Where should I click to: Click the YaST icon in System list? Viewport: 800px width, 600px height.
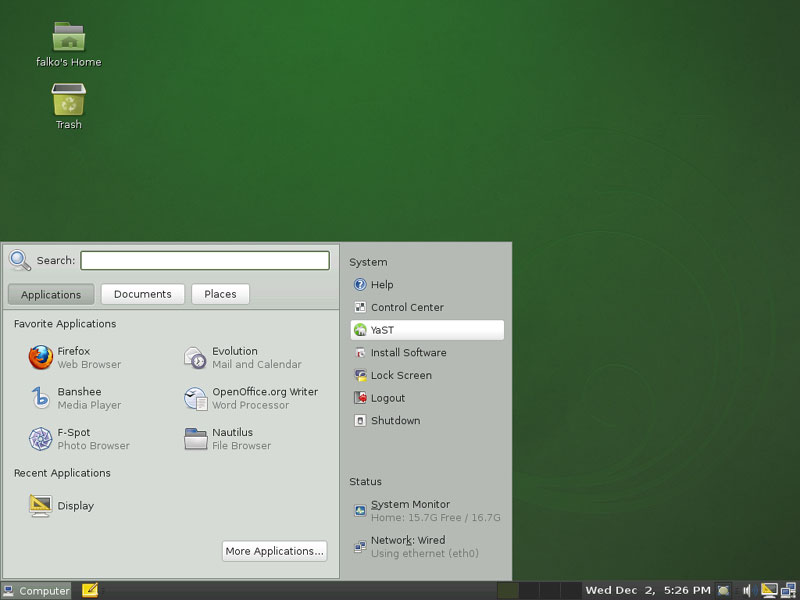pyautogui.click(x=360, y=330)
